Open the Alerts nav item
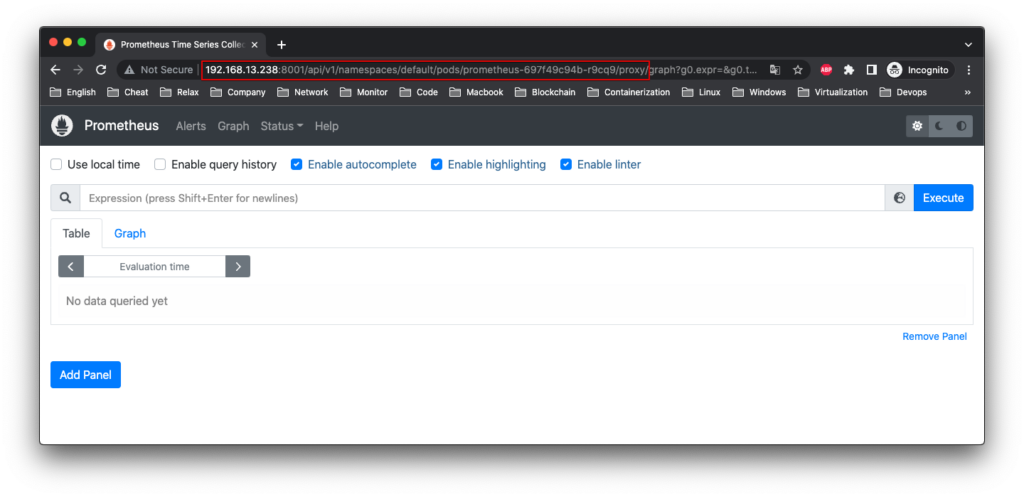 191,126
